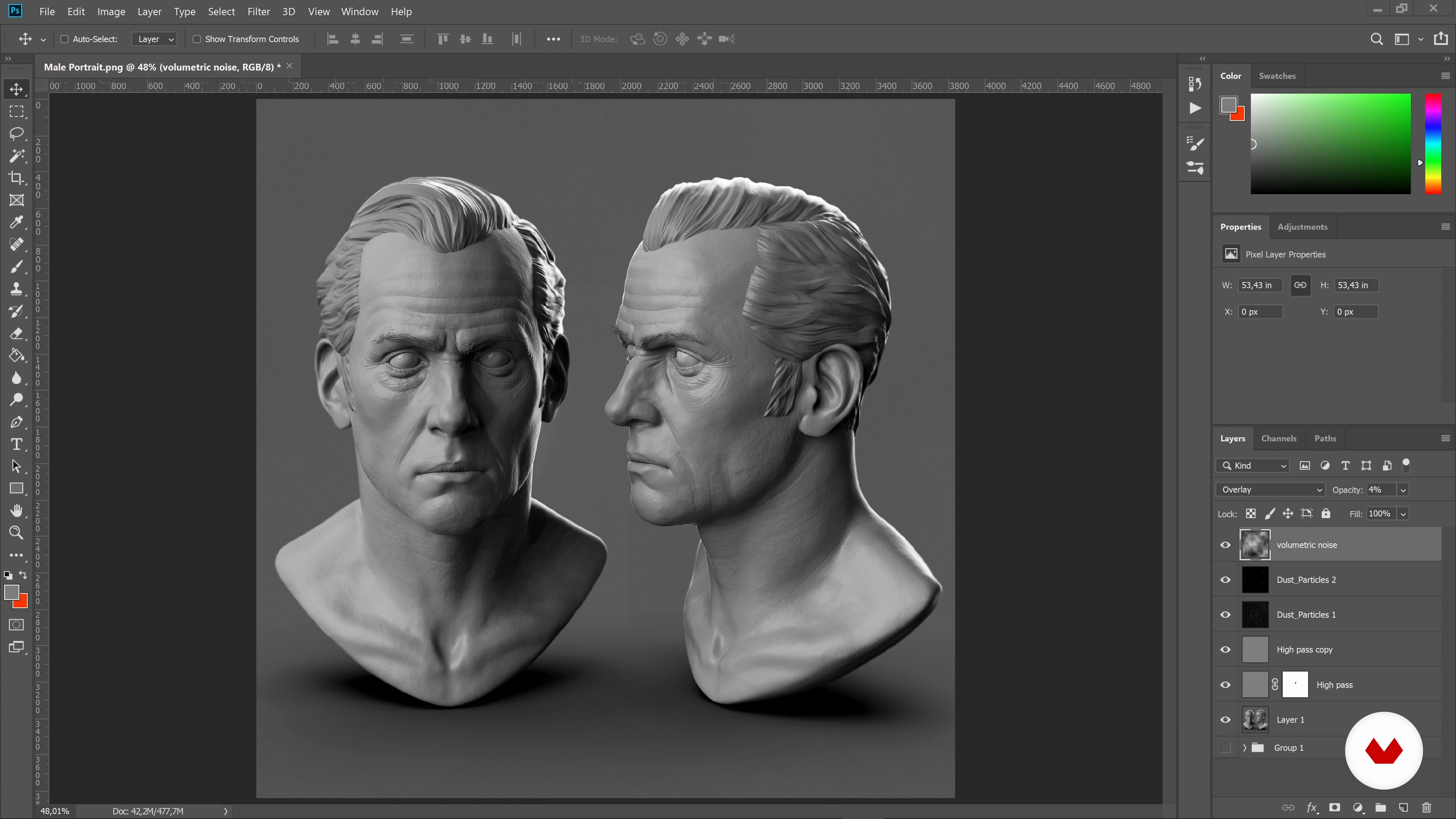This screenshot has width=1456, height=819.
Task: Expand the Group 1 folder
Action: tap(1244, 748)
